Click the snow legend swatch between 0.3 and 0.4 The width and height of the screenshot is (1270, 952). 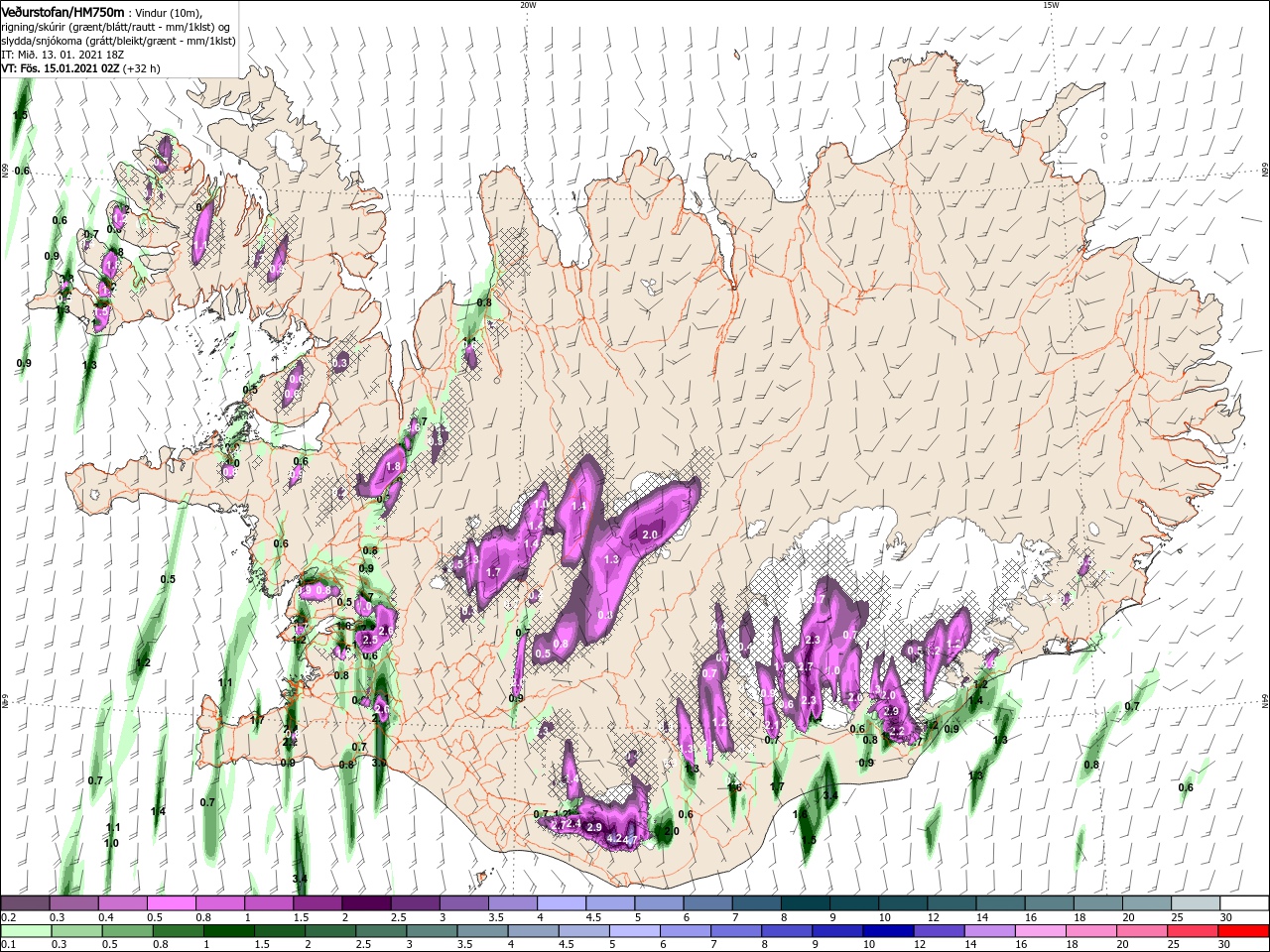tap(74, 903)
